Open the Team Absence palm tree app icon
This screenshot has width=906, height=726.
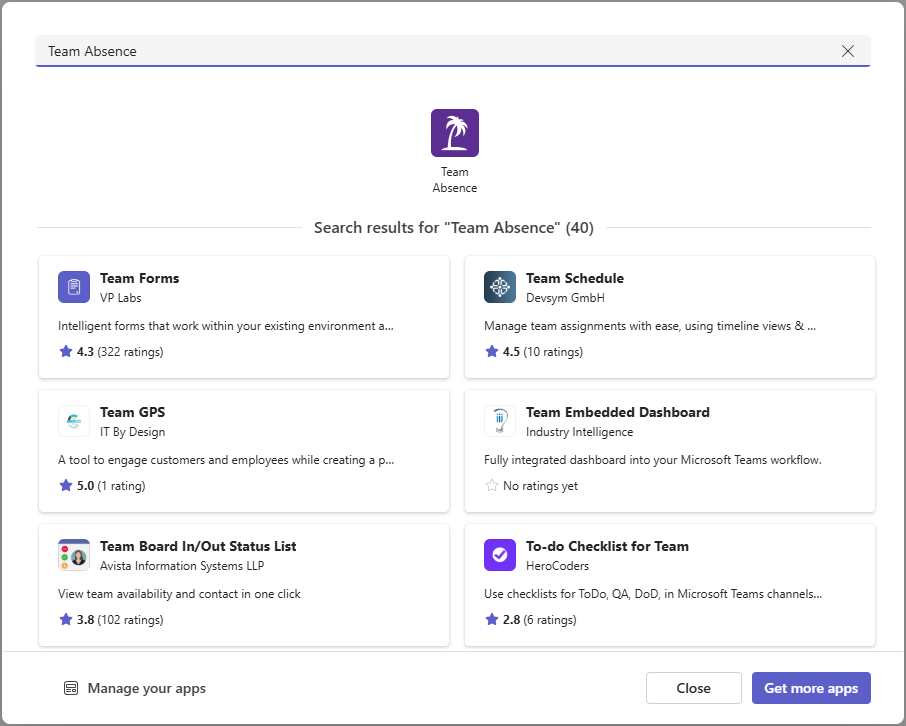tap(454, 133)
